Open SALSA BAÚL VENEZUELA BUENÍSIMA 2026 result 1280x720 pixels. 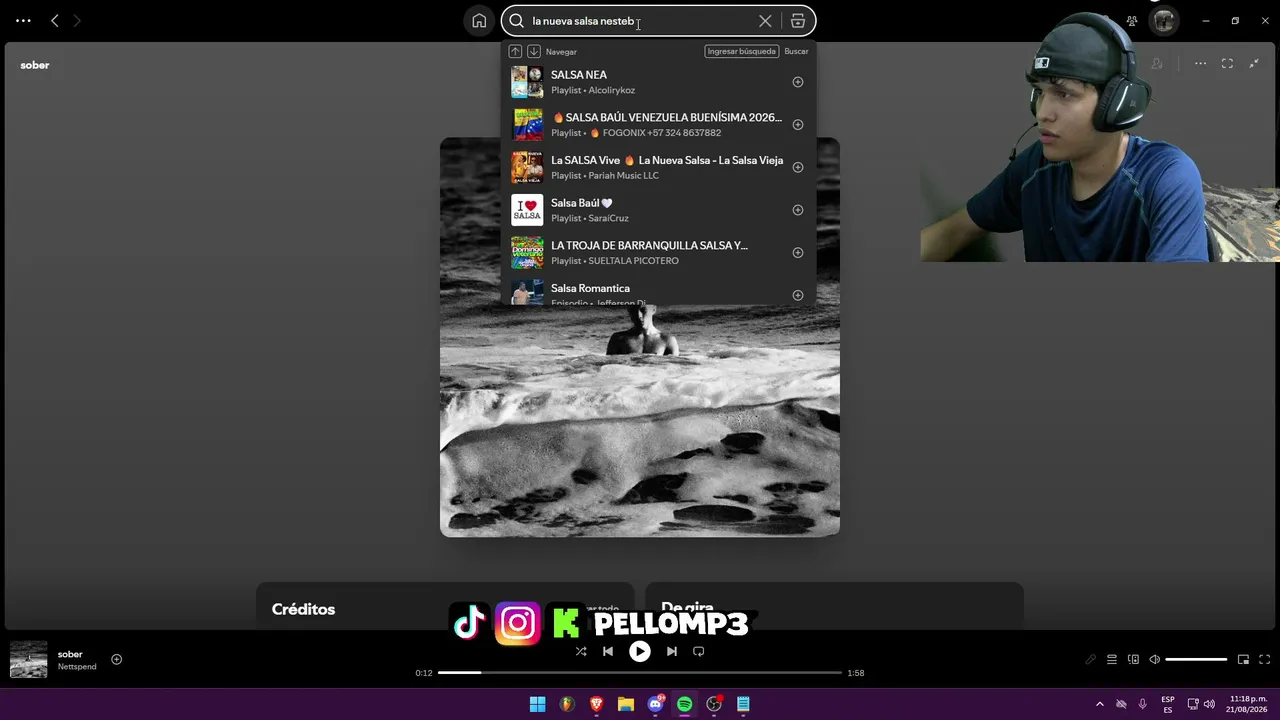(658, 125)
